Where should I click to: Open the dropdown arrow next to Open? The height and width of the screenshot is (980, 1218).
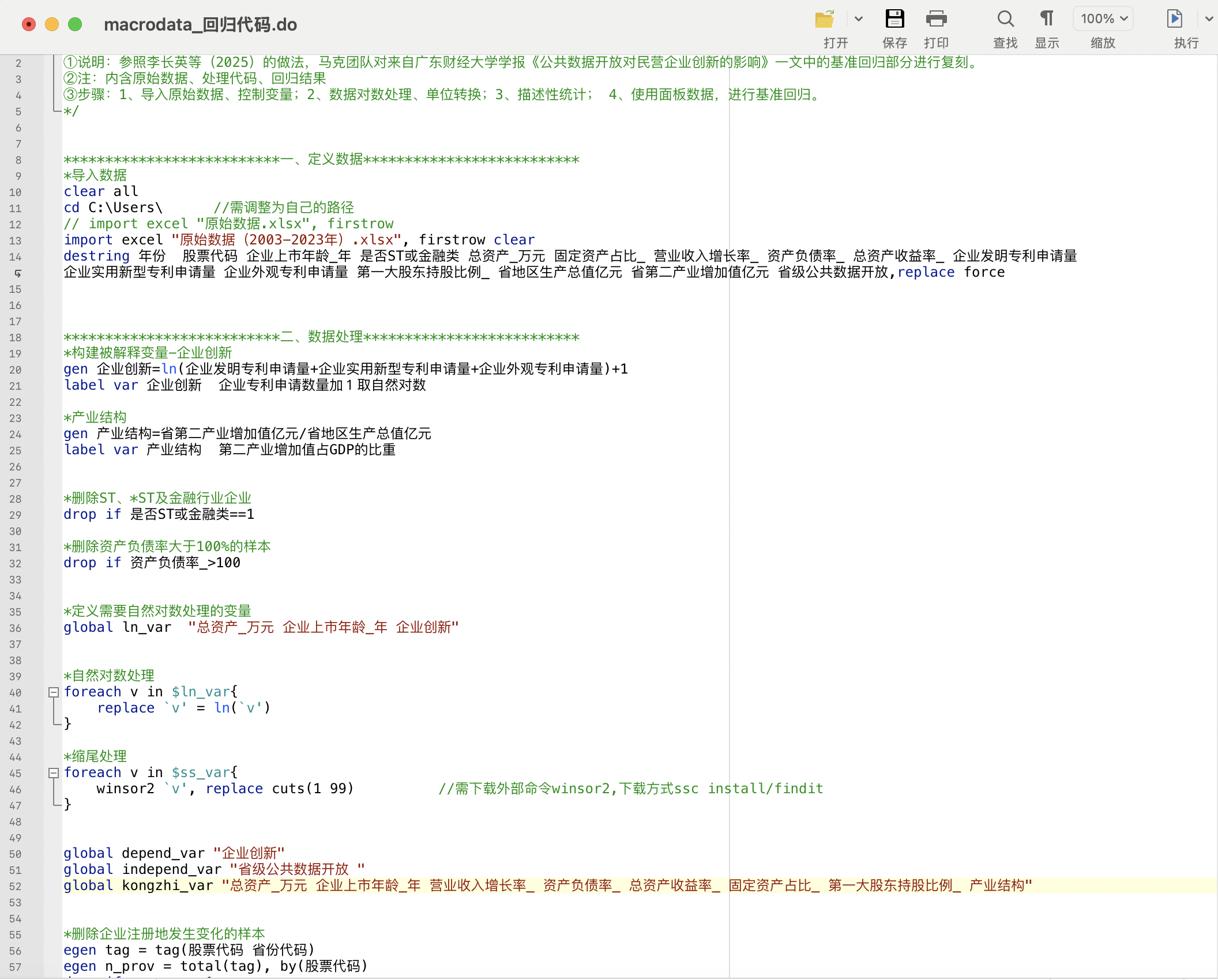pyautogui.click(x=859, y=20)
